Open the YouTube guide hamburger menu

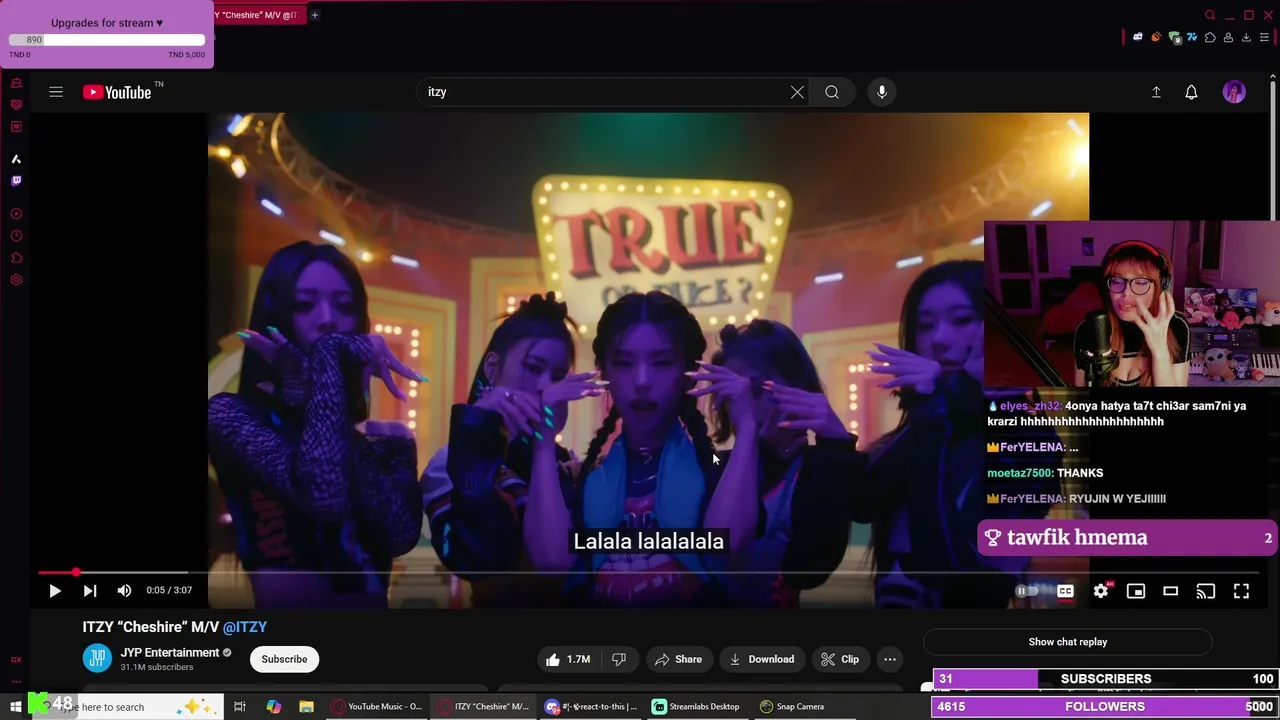click(56, 92)
